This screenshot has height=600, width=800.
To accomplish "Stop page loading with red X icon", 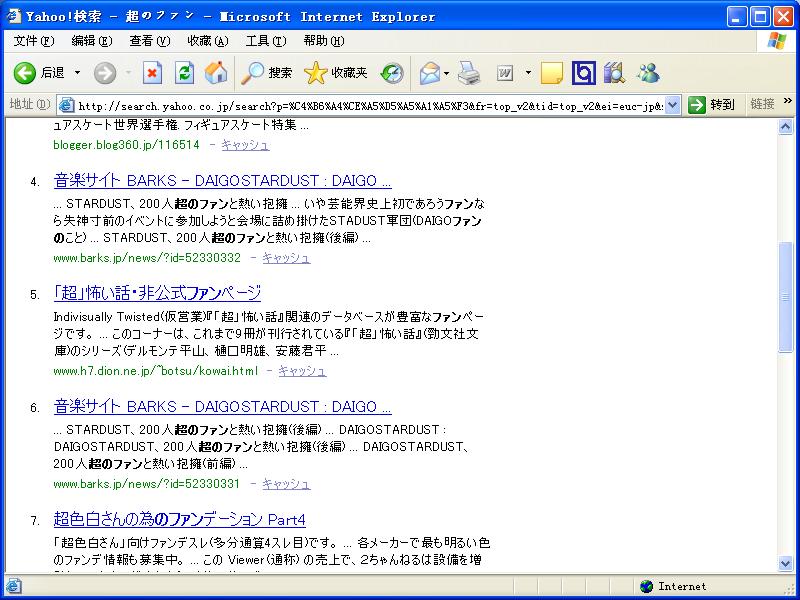I will (152, 73).
